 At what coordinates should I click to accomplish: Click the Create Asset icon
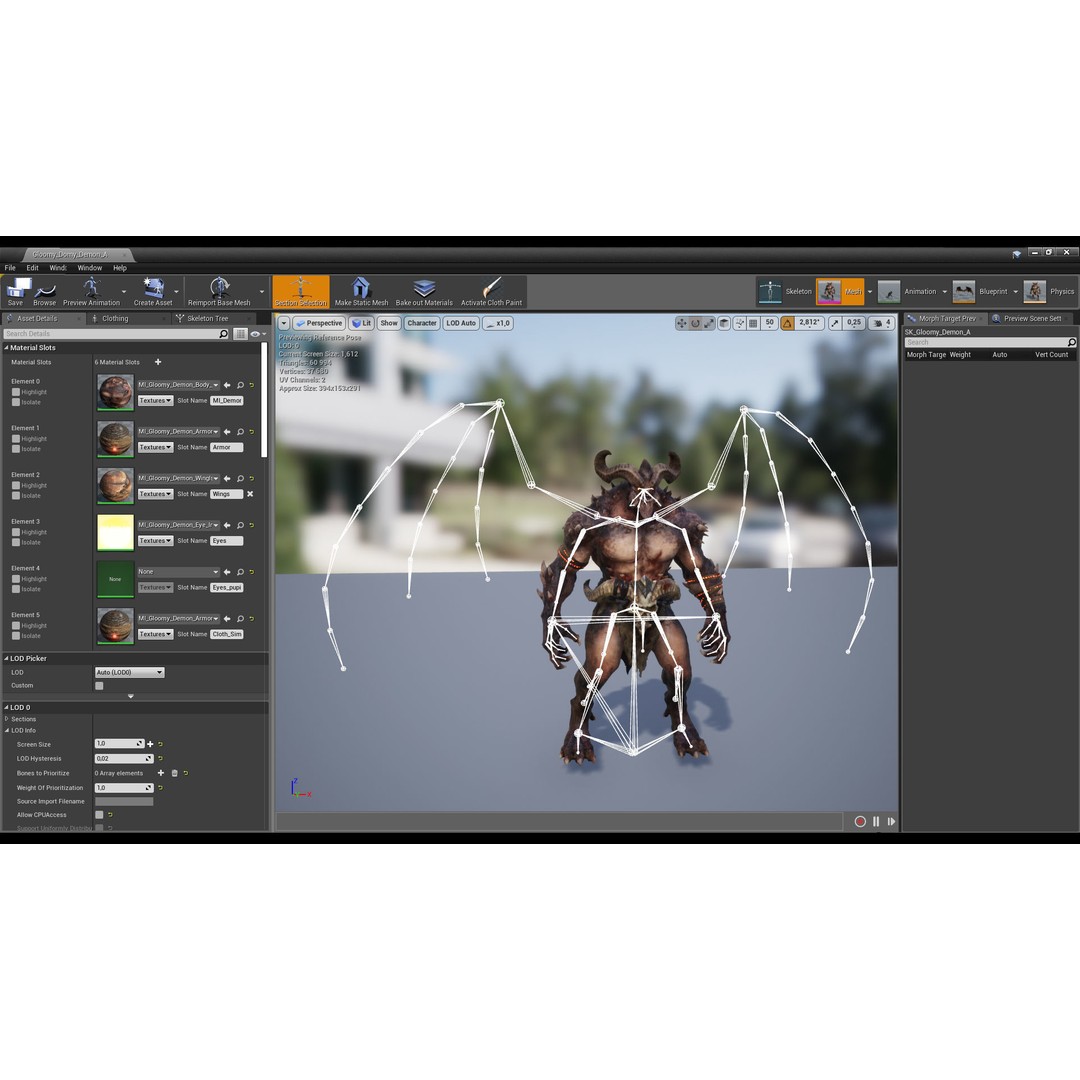(153, 291)
